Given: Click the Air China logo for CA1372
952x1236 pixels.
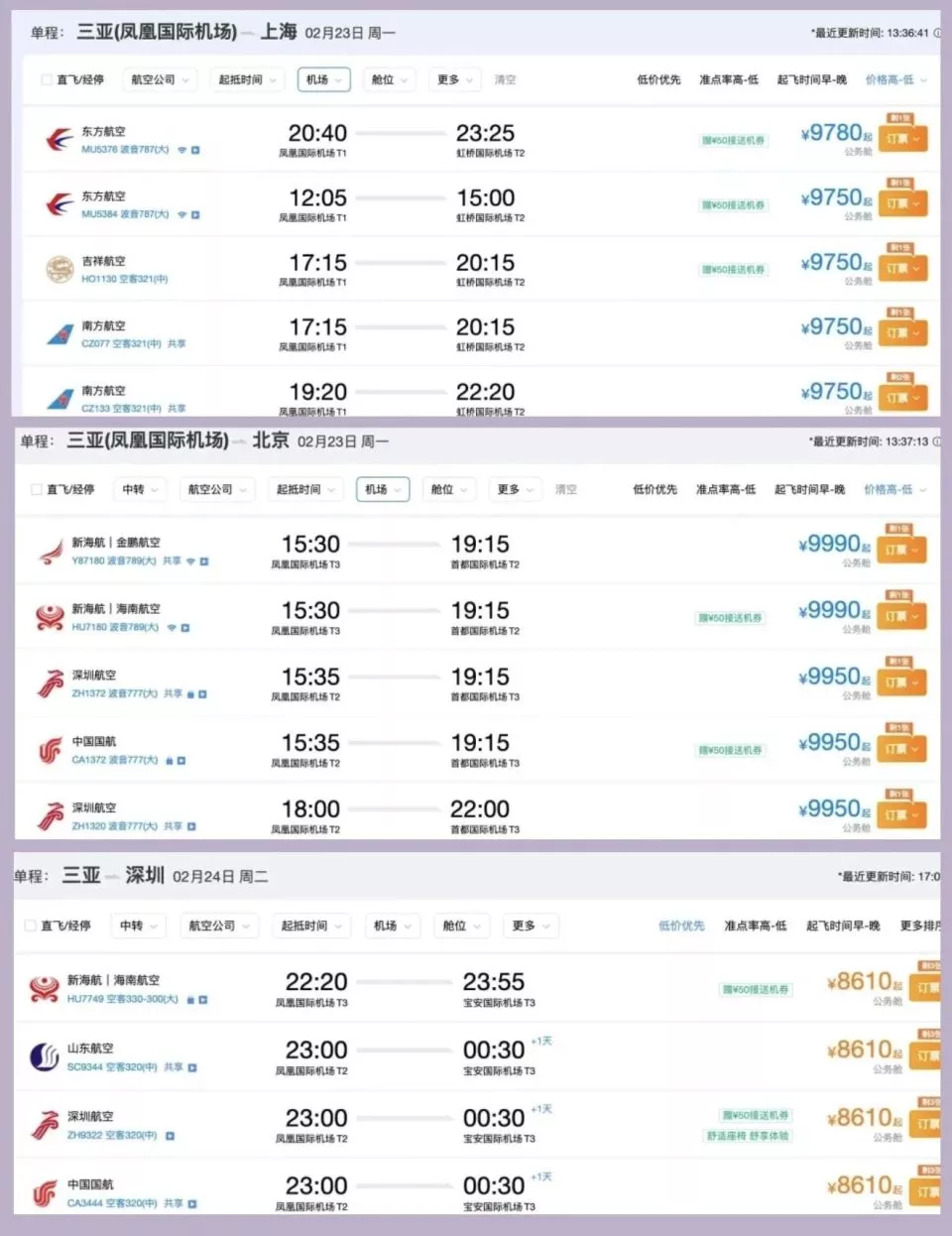Looking at the screenshot, I should [50, 750].
